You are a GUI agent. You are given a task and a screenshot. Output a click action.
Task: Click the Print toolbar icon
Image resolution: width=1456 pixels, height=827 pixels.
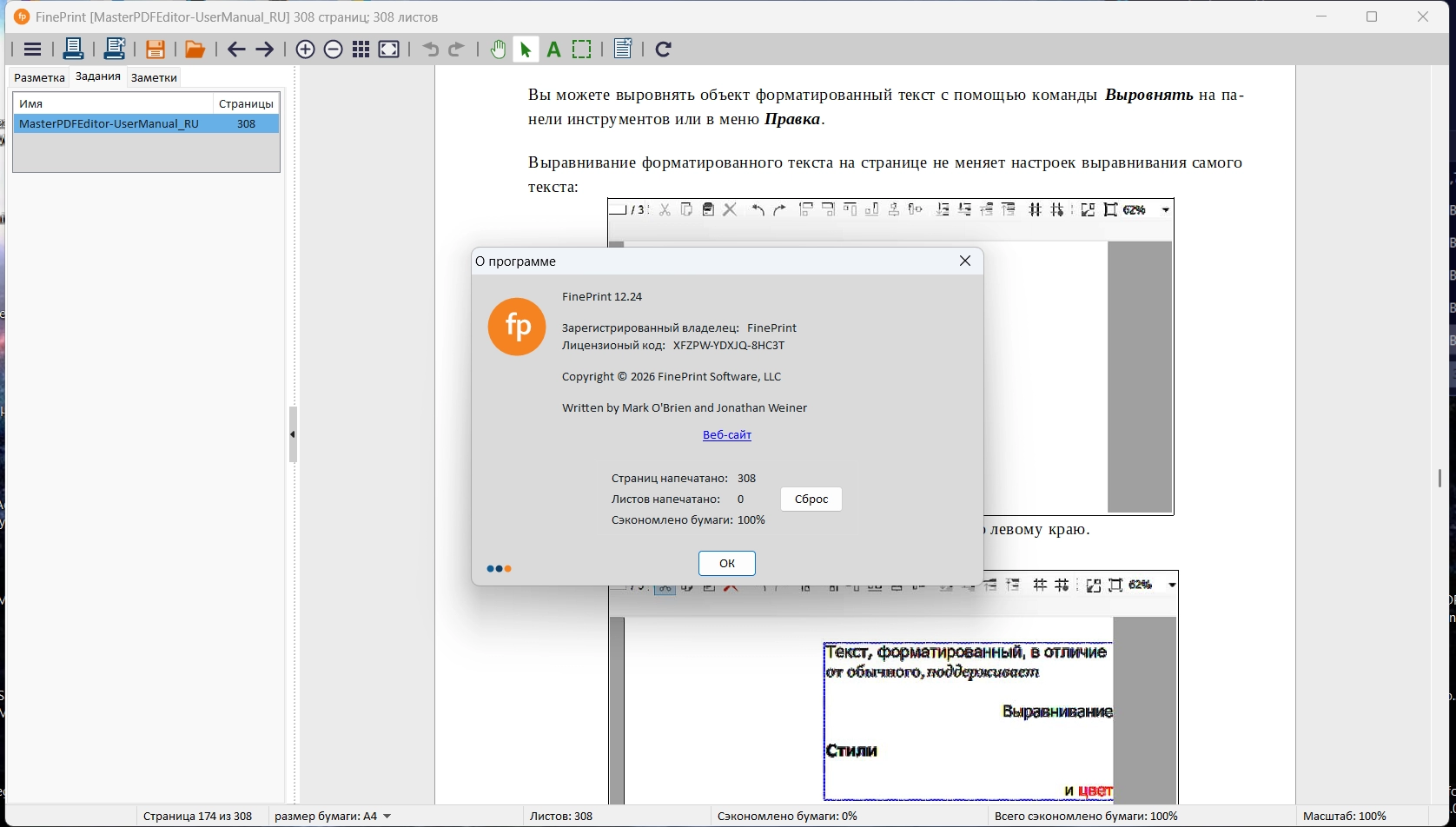pyautogui.click(x=73, y=50)
